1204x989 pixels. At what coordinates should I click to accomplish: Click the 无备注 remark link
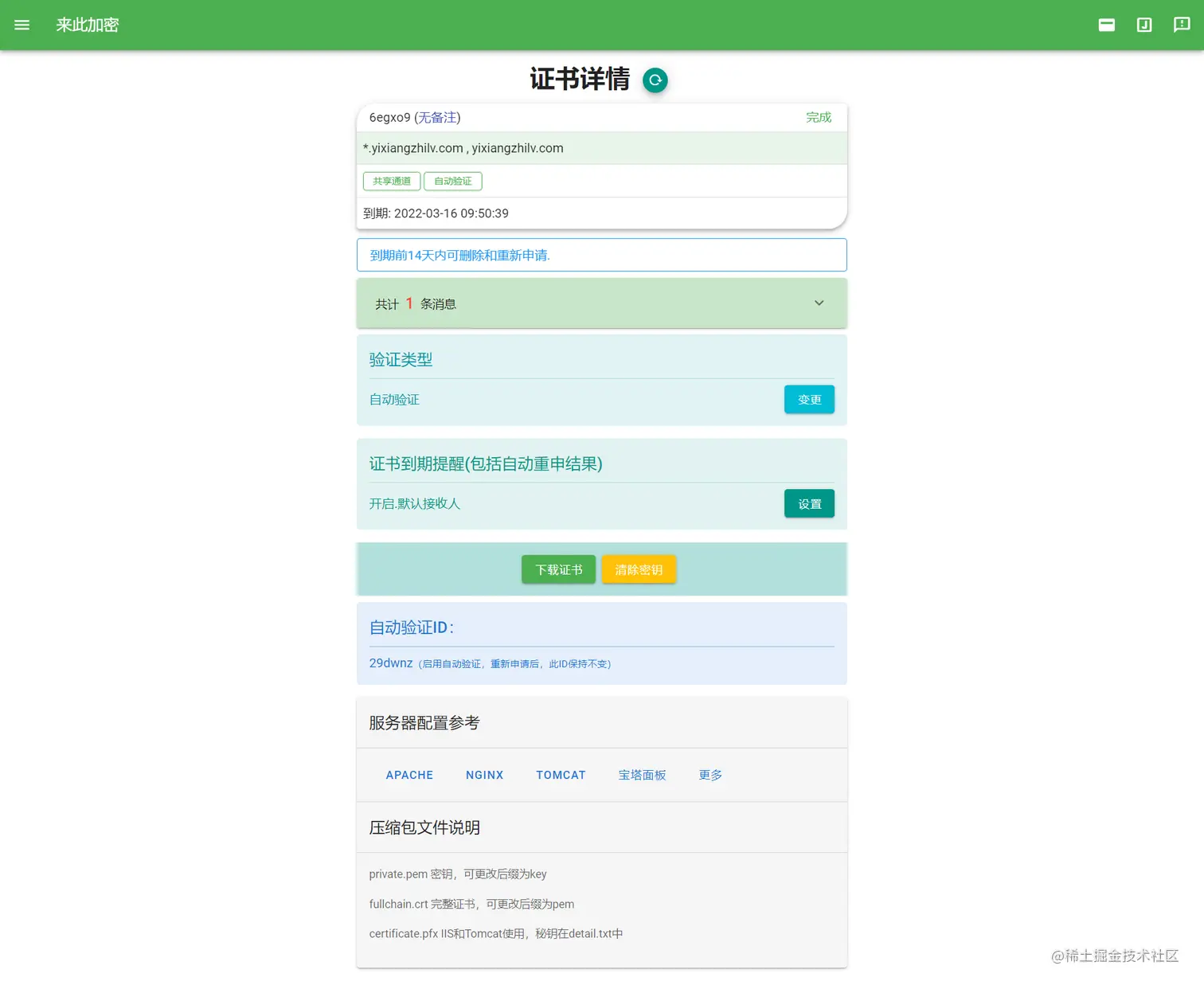[438, 117]
